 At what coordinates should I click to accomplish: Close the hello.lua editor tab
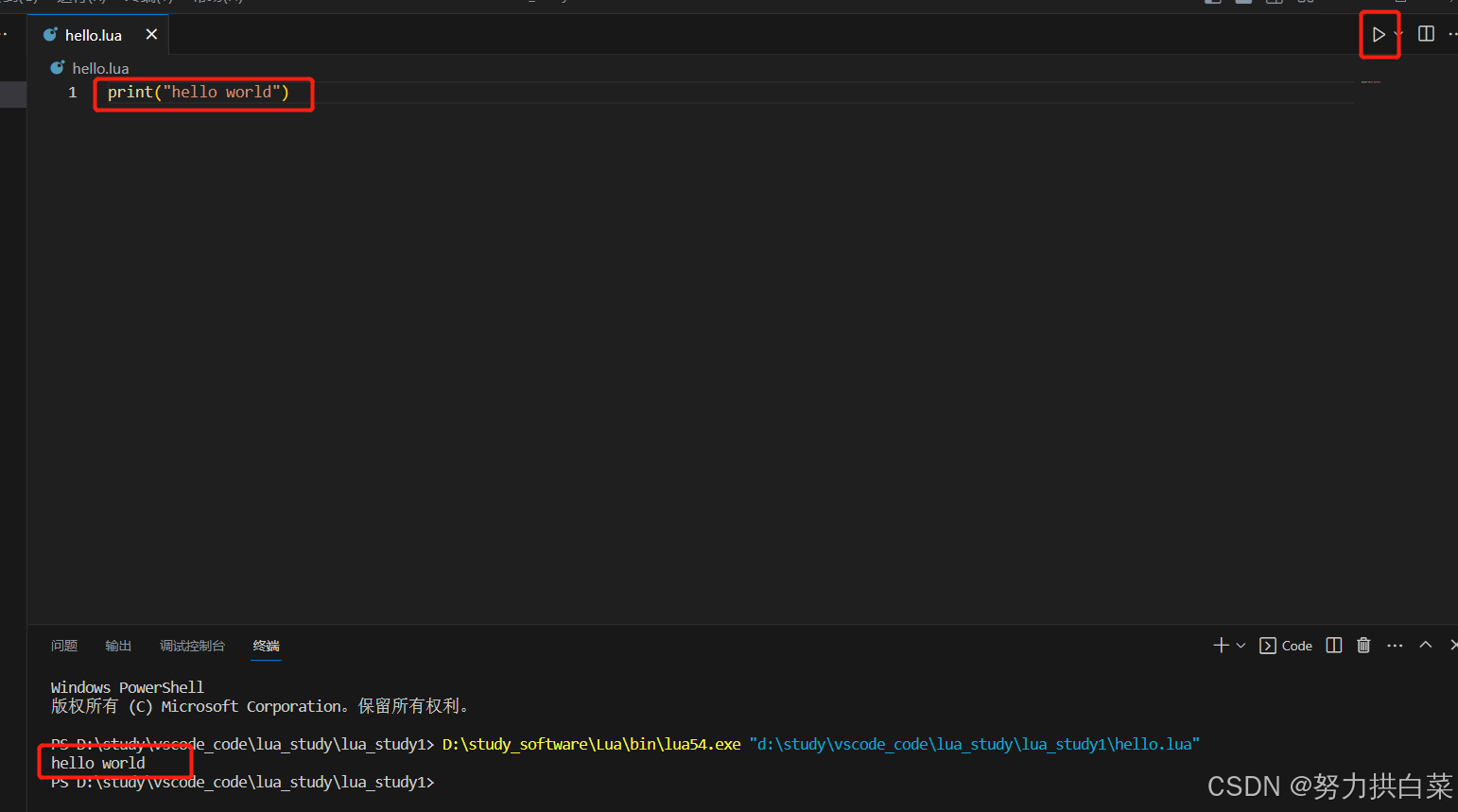(151, 34)
